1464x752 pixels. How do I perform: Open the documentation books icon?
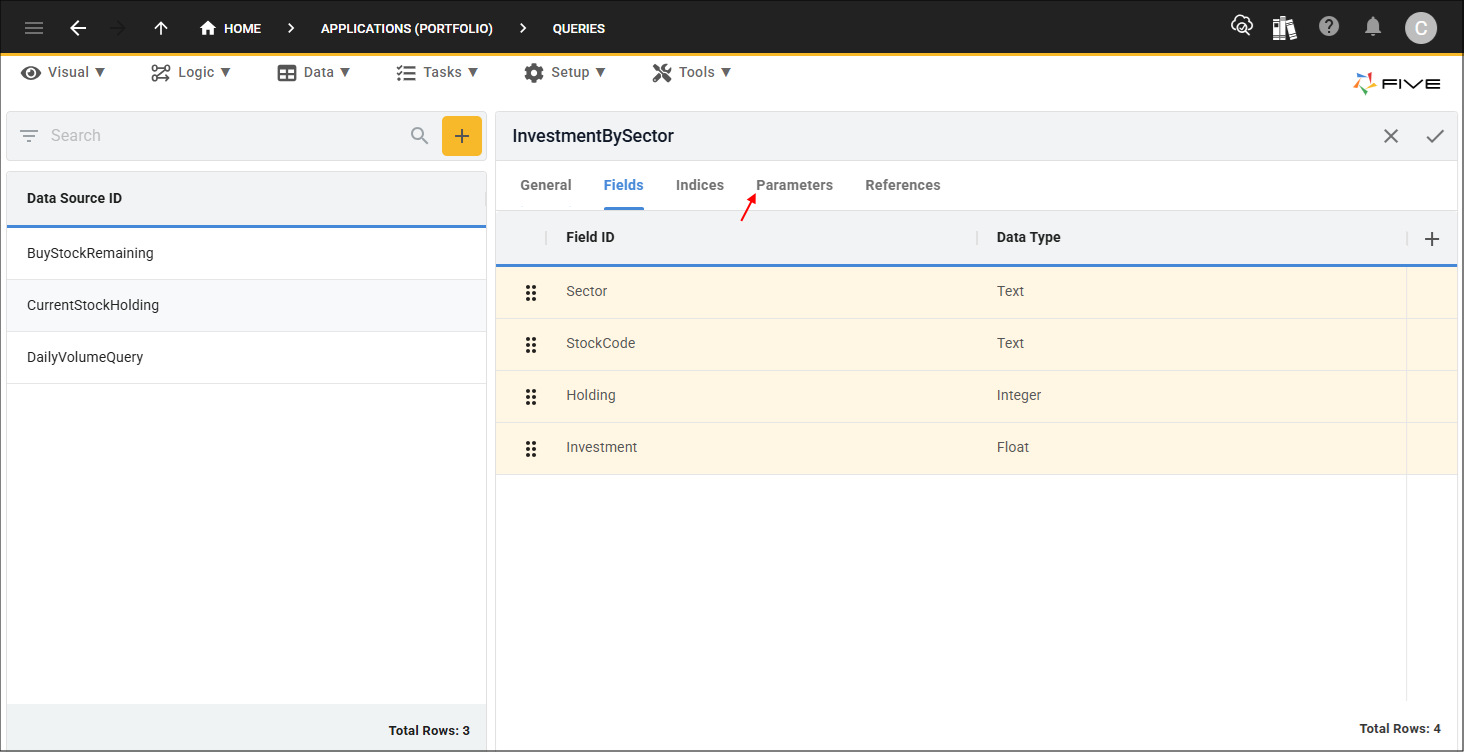pos(1284,27)
